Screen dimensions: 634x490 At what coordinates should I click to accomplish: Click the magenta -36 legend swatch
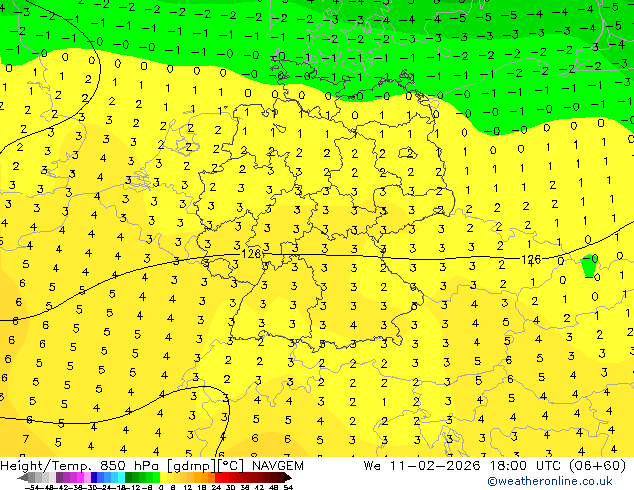(x=80, y=478)
